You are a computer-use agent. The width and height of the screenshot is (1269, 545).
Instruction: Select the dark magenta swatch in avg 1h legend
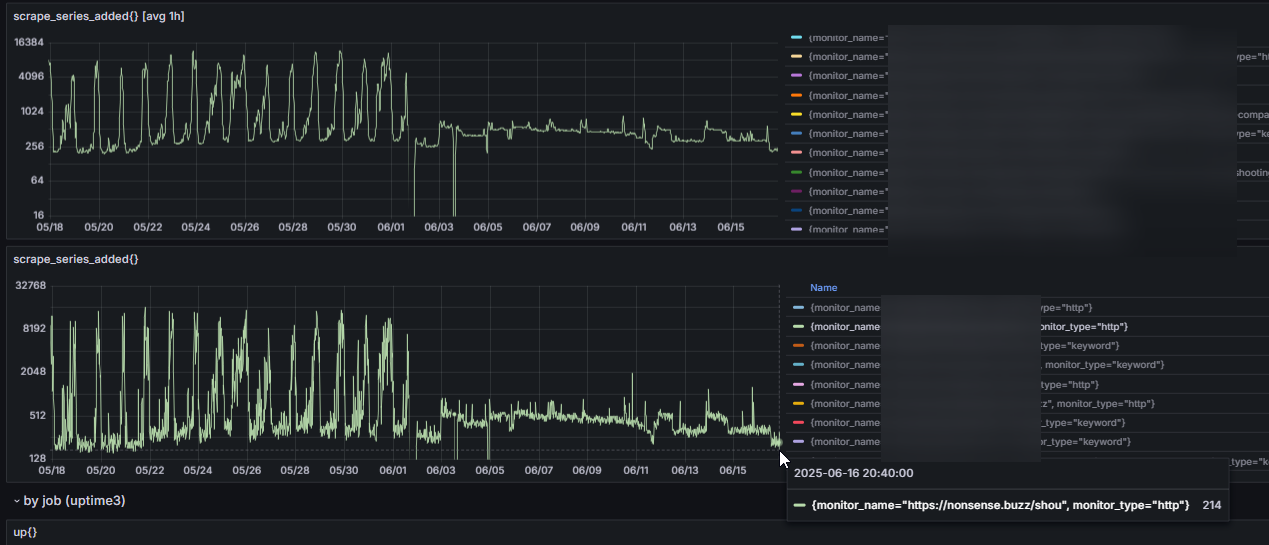point(796,191)
